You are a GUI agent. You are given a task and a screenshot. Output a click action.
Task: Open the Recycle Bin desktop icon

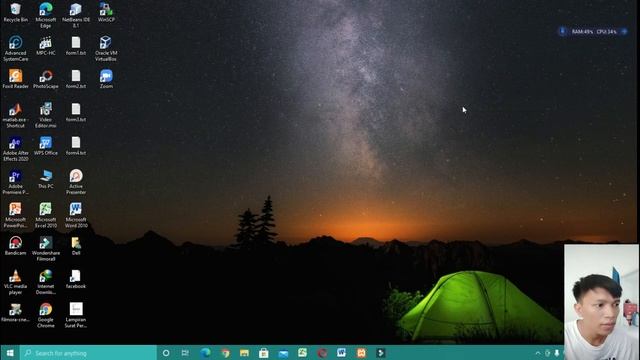(16, 12)
